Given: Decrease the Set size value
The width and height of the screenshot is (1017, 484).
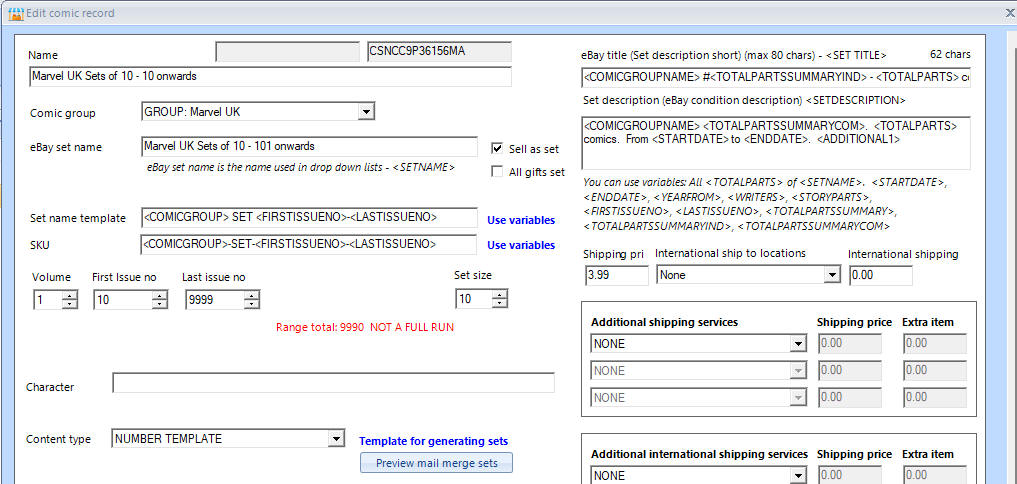Looking at the screenshot, I should point(499,304).
